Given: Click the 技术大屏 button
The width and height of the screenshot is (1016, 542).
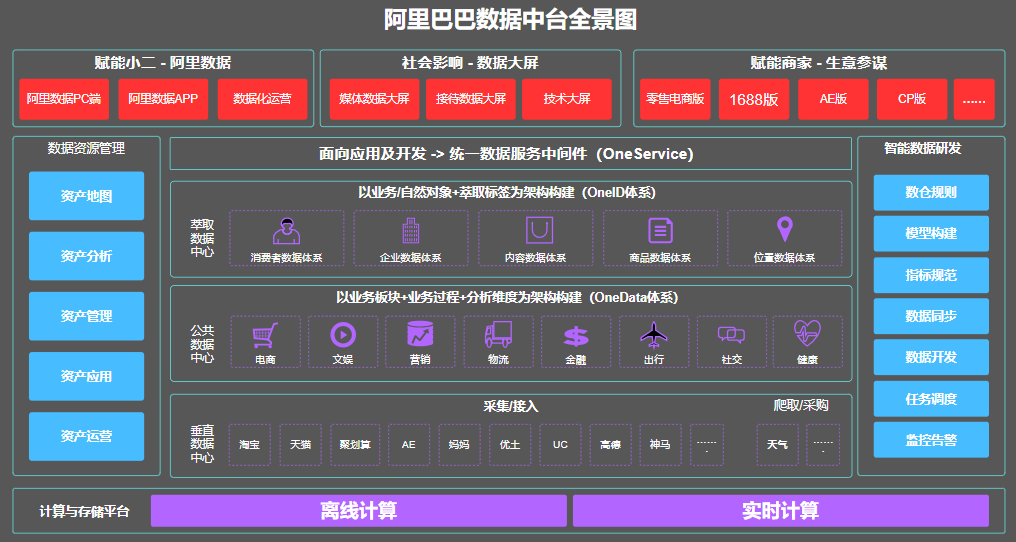Looking at the screenshot, I should point(567,99).
